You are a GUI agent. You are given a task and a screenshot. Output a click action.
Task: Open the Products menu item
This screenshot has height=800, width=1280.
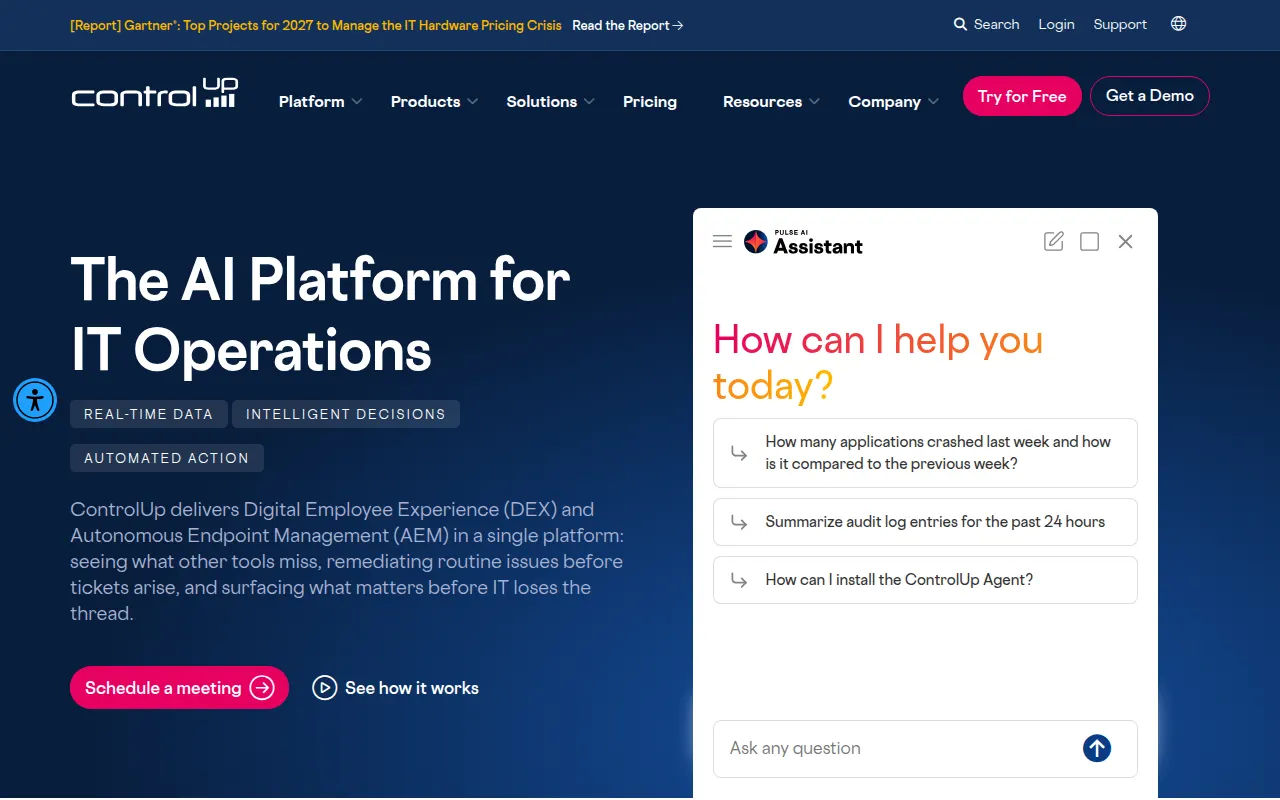coord(426,102)
